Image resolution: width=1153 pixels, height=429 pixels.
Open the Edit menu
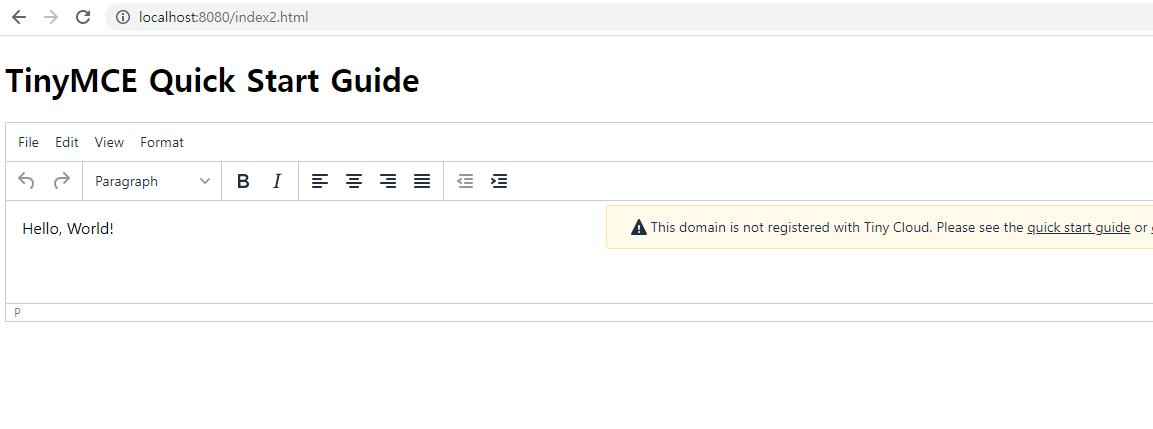pyautogui.click(x=67, y=142)
